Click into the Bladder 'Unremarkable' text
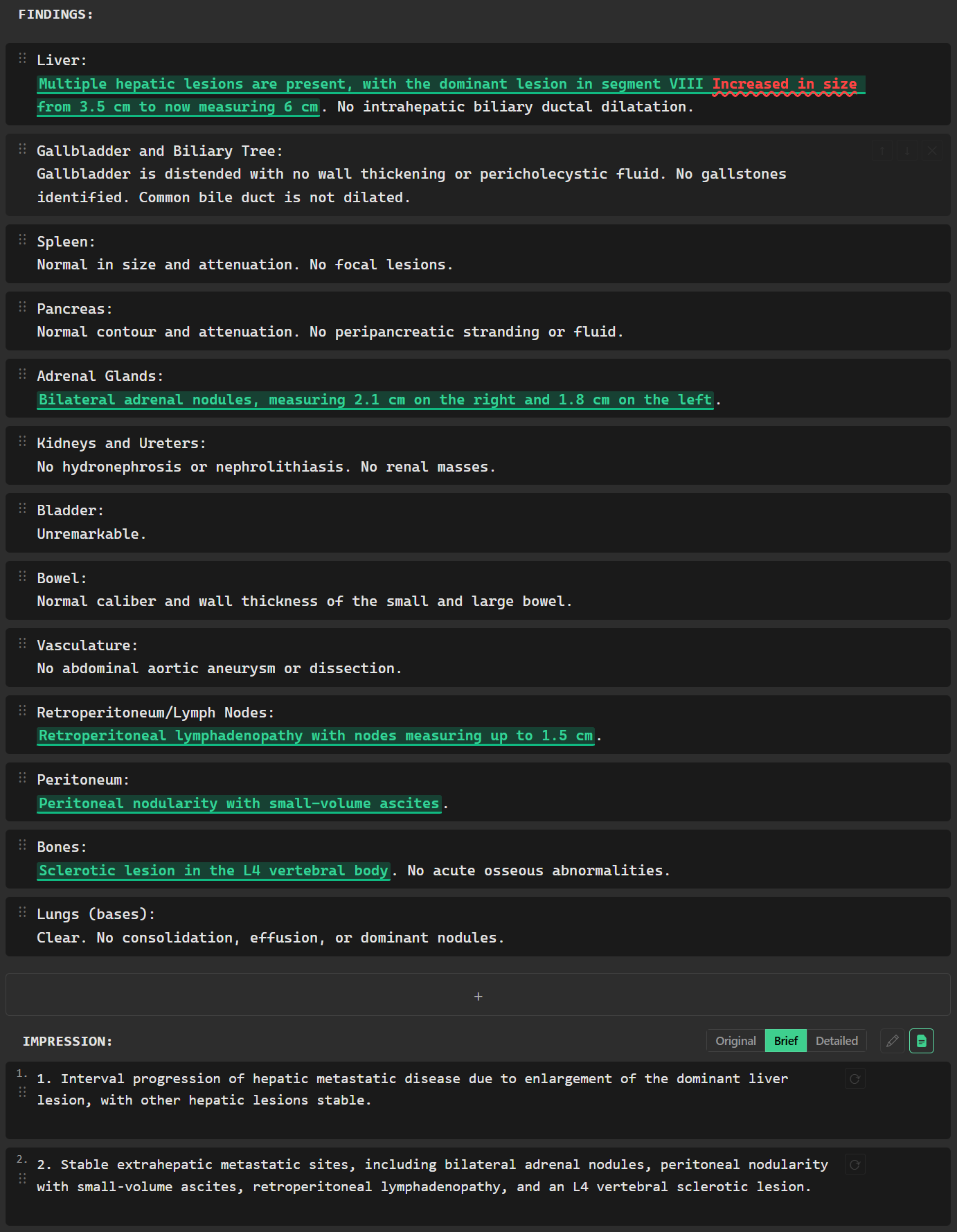 [x=91, y=534]
